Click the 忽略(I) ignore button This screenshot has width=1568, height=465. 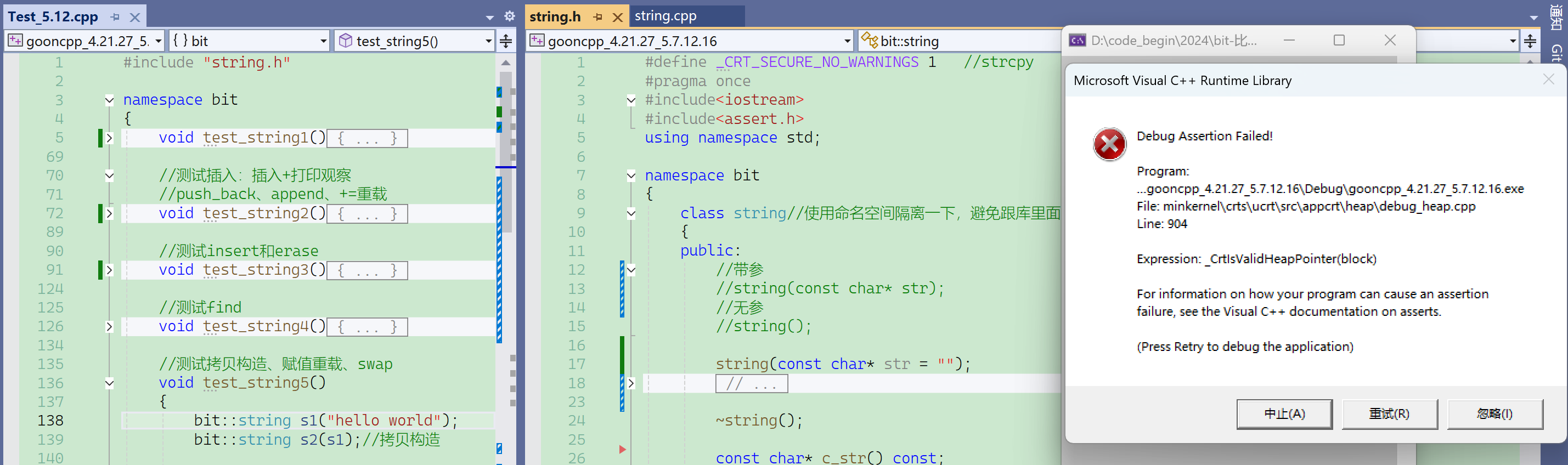point(1495,414)
